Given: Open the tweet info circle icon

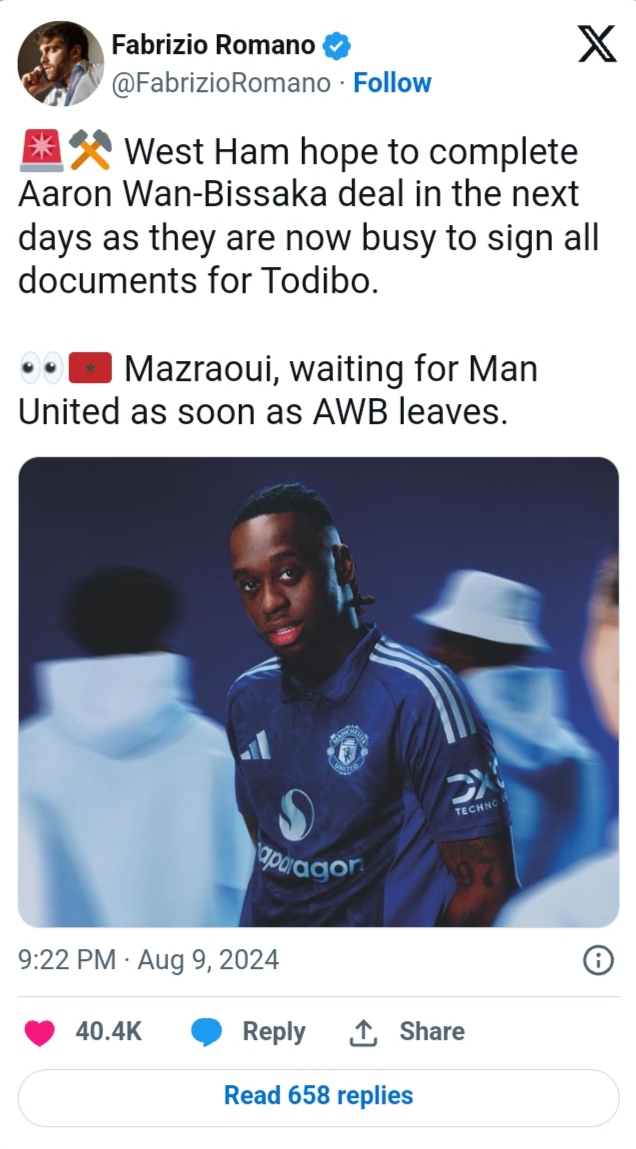Looking at the screenshot, I should pyautogui.click(x=598, y=960).
